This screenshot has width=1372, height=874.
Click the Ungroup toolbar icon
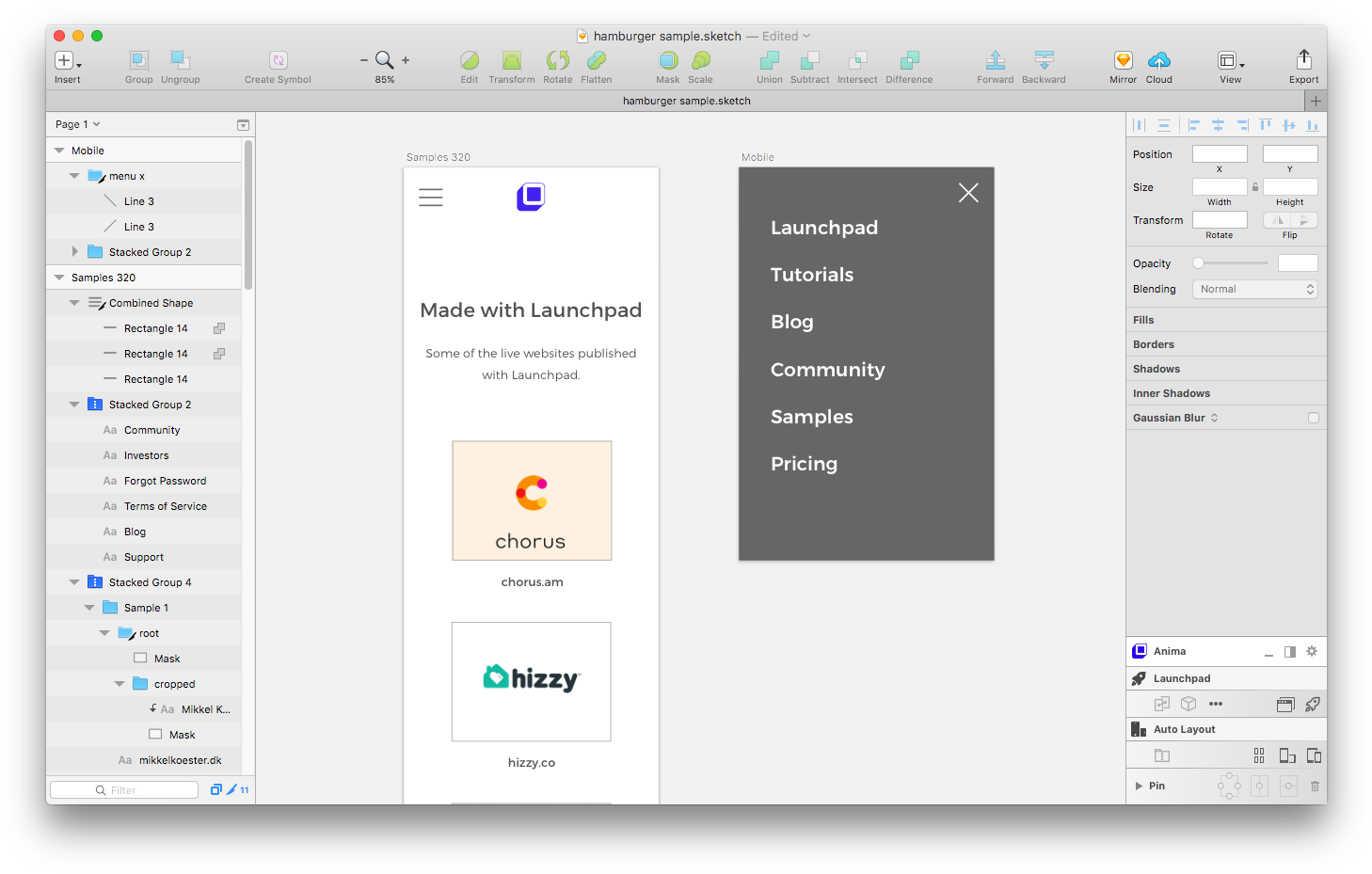coord(180,60)
